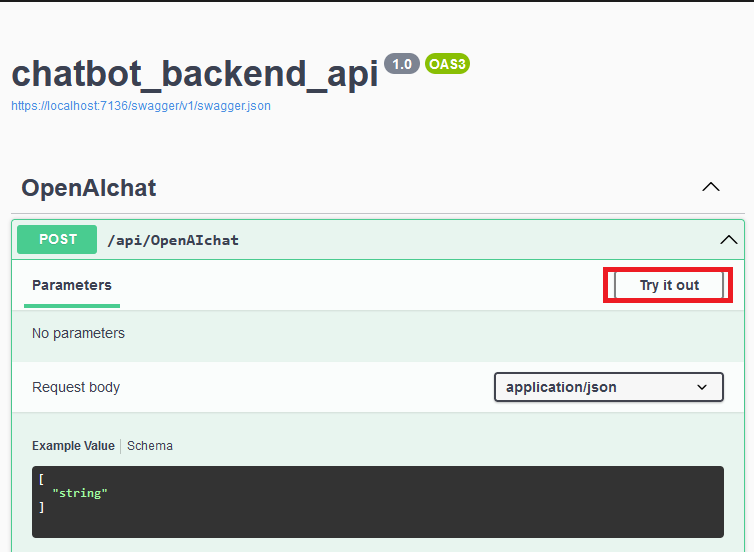Select the Parameters tab

tap(72, 285)
